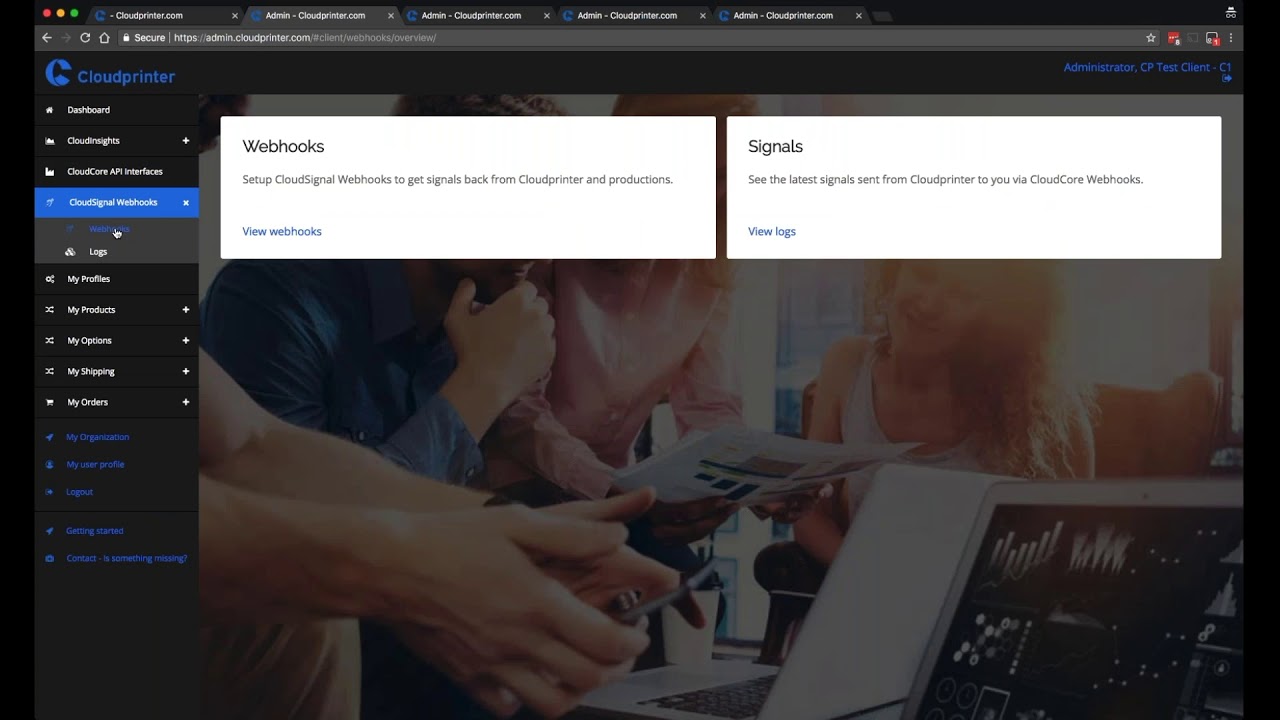Expand the My Options plus sign
Viewport: 1280px width, 720px height.
click(x=186, y=341)
